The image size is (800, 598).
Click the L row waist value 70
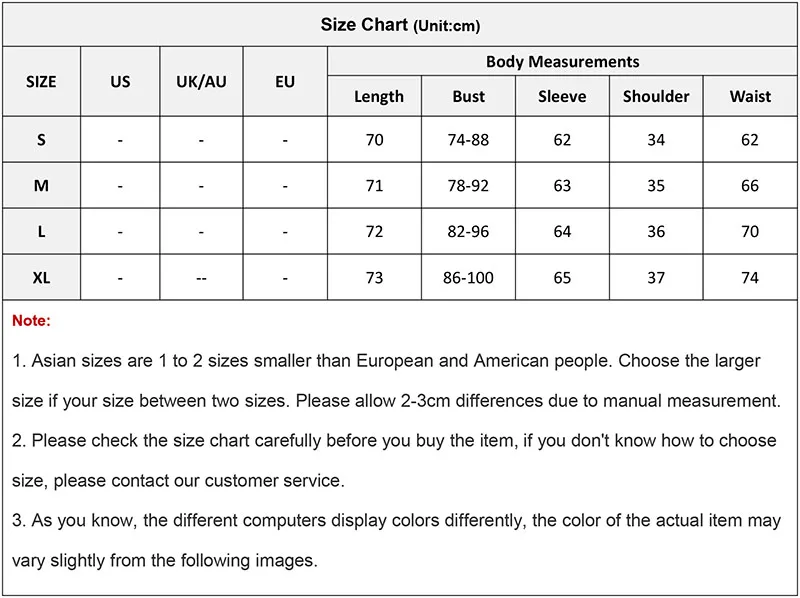pyautogui.click(x=750, y=231)
